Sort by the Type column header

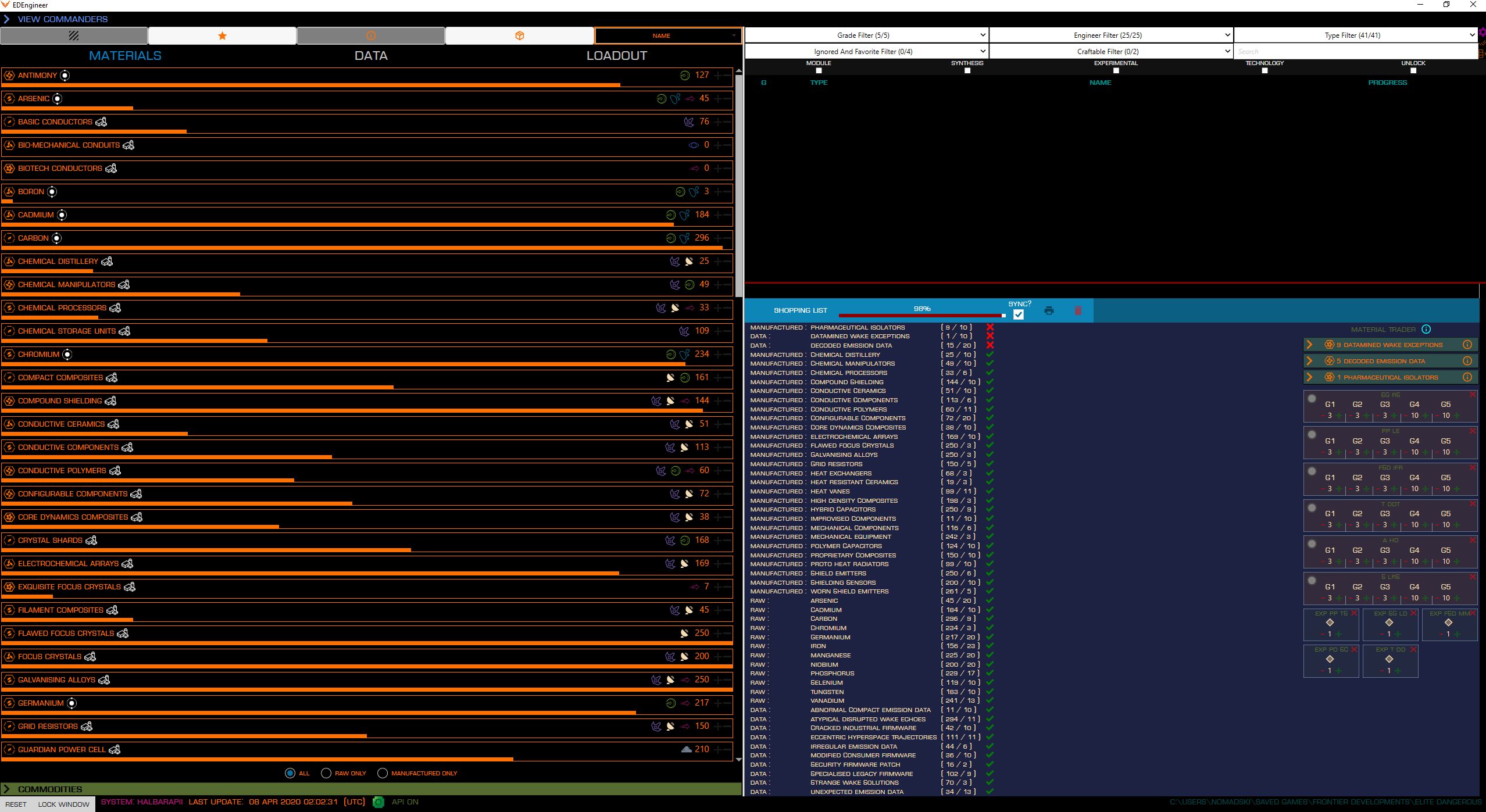click(x=819, y=83)
